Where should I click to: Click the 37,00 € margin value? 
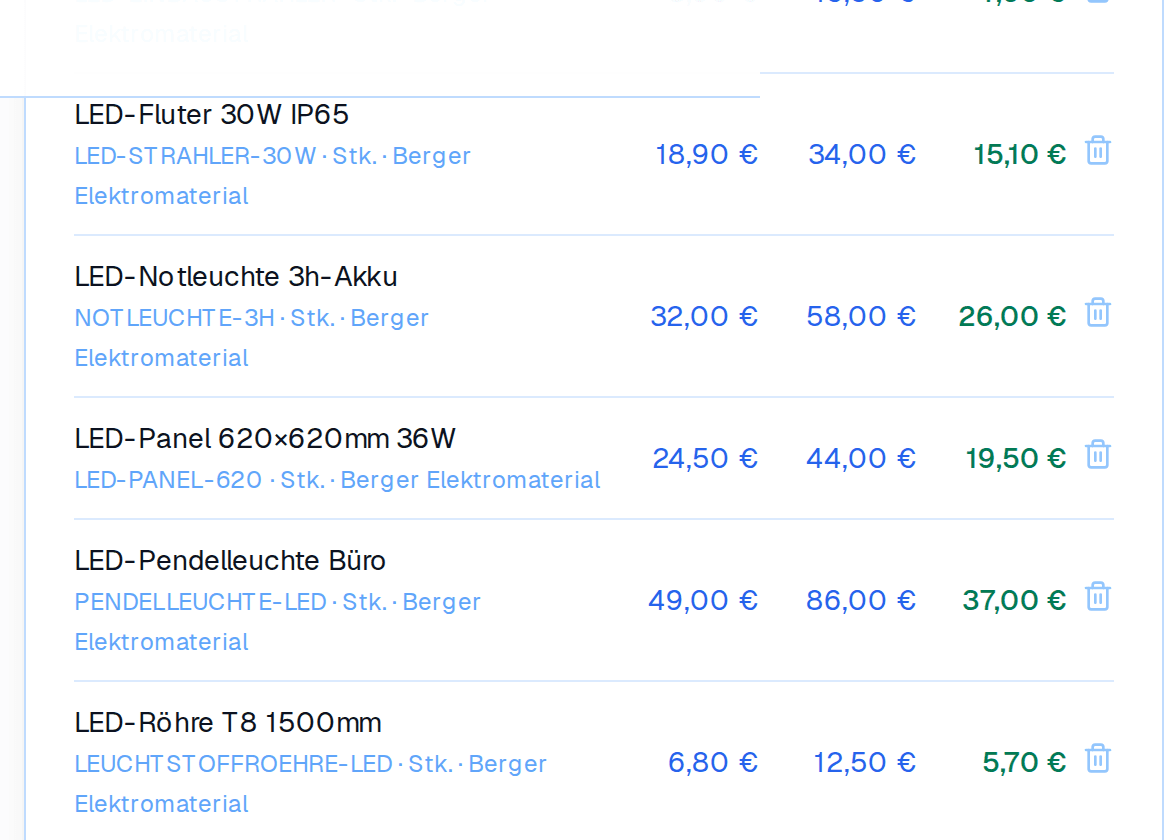1015,600
